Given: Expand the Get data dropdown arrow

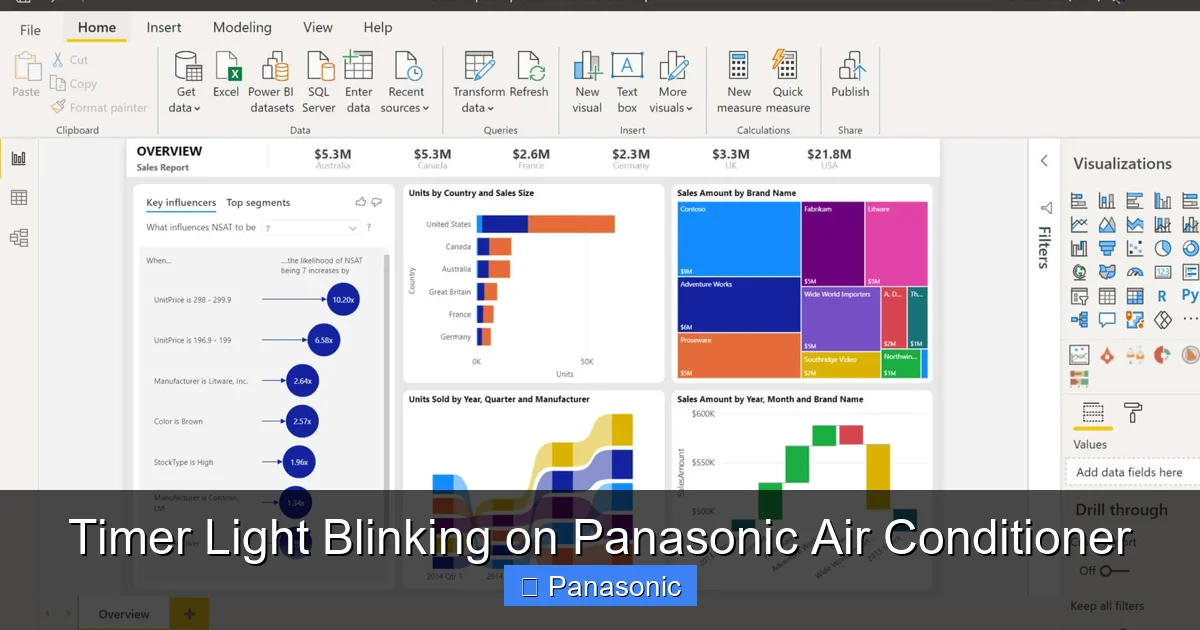Looking at the screenshot, I should coord(197,109).
